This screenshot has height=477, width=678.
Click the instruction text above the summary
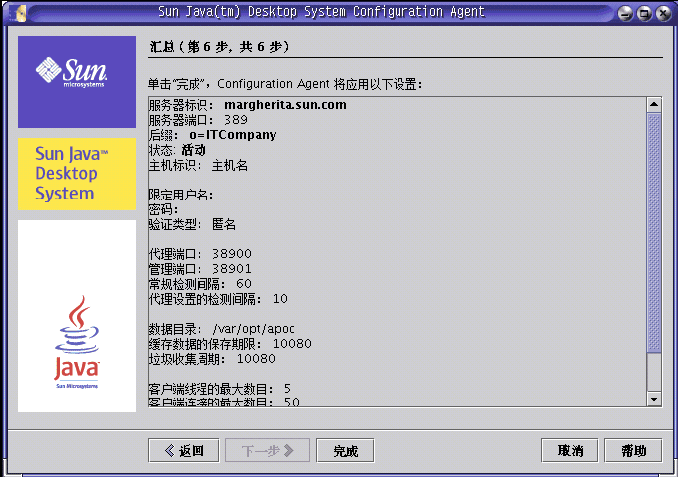tap(285, 83)
